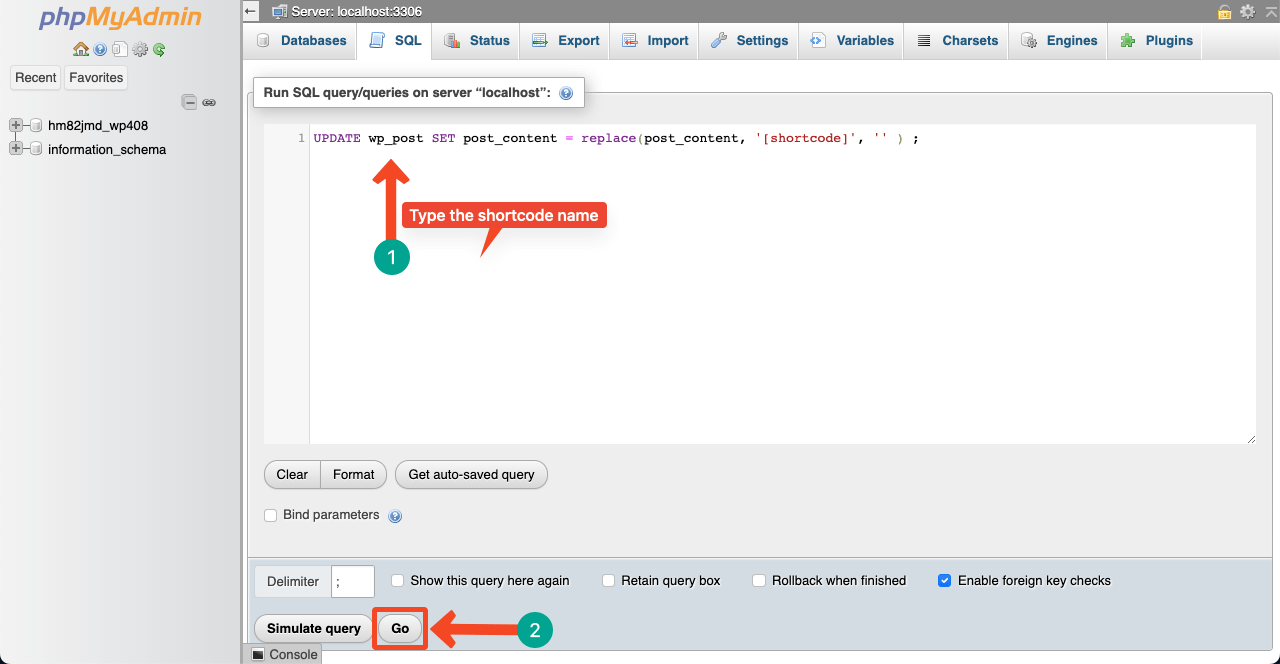Enable Show this query here again
The height and width of the screenshot is (664, 1280).
coord(397,580)
